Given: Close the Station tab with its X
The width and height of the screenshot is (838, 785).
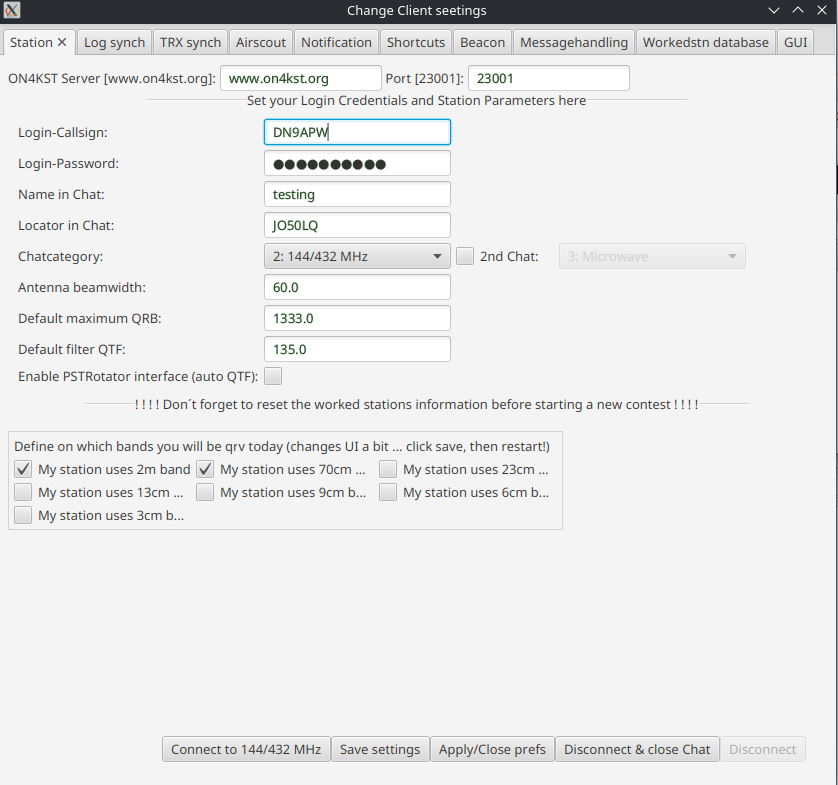Looking at the screenshot, I should 62,42.
